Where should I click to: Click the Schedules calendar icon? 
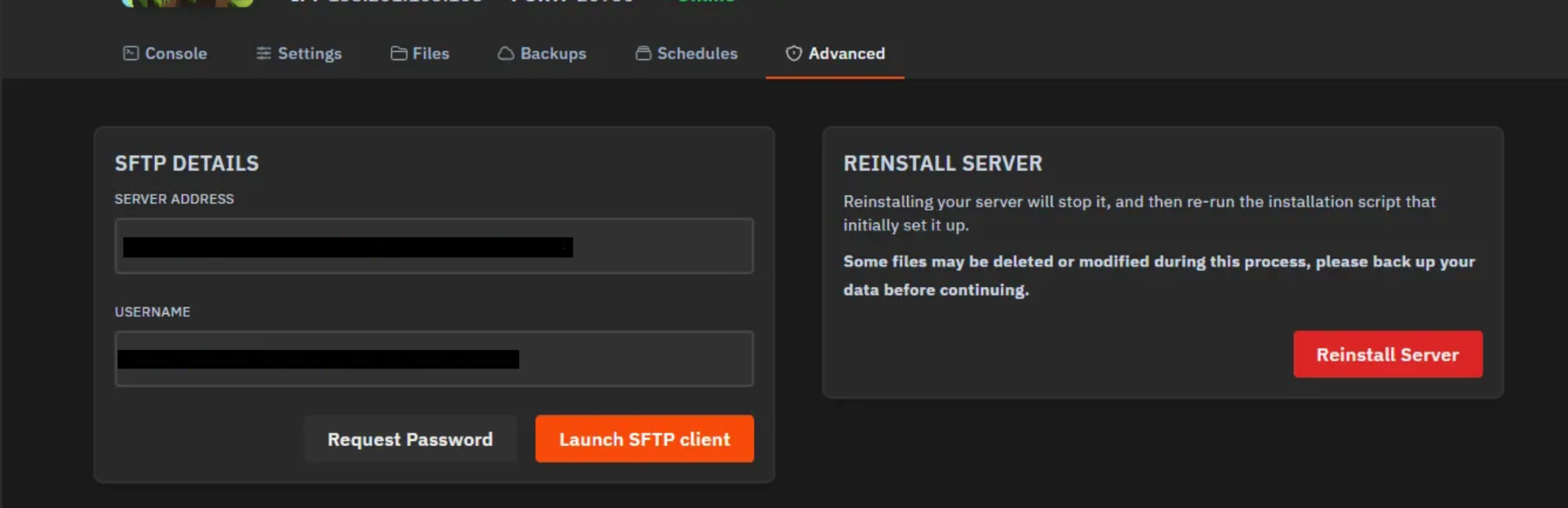pyautogui.click(x=644, y=53)
